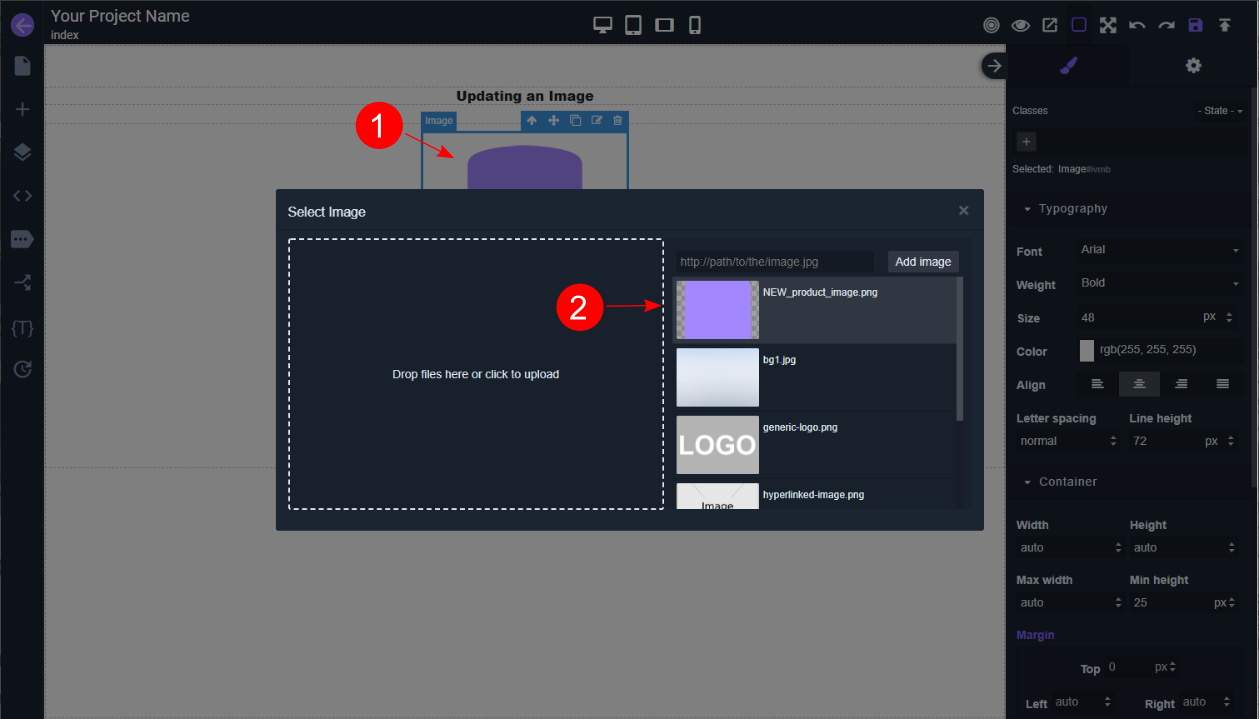Switch to the settings gear tab
Image resolution: width=1259 pixels, height=719 pixels.
(x=1193, y=65)
